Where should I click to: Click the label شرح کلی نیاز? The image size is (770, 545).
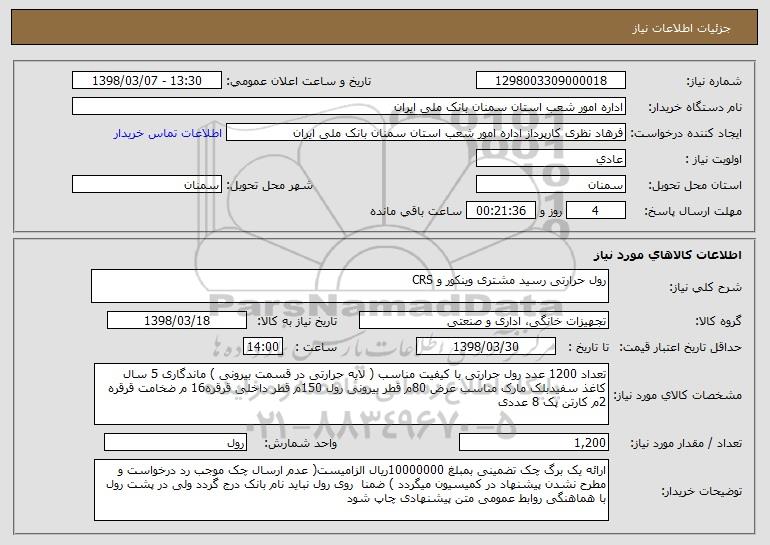pos(706,288)
